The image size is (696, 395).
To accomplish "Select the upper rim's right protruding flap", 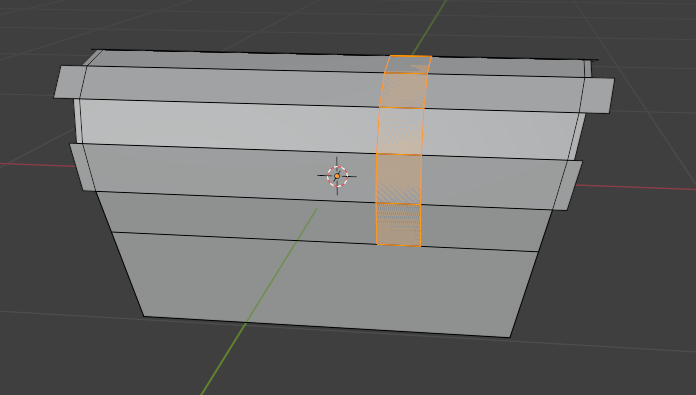I will tap(598, 95).
